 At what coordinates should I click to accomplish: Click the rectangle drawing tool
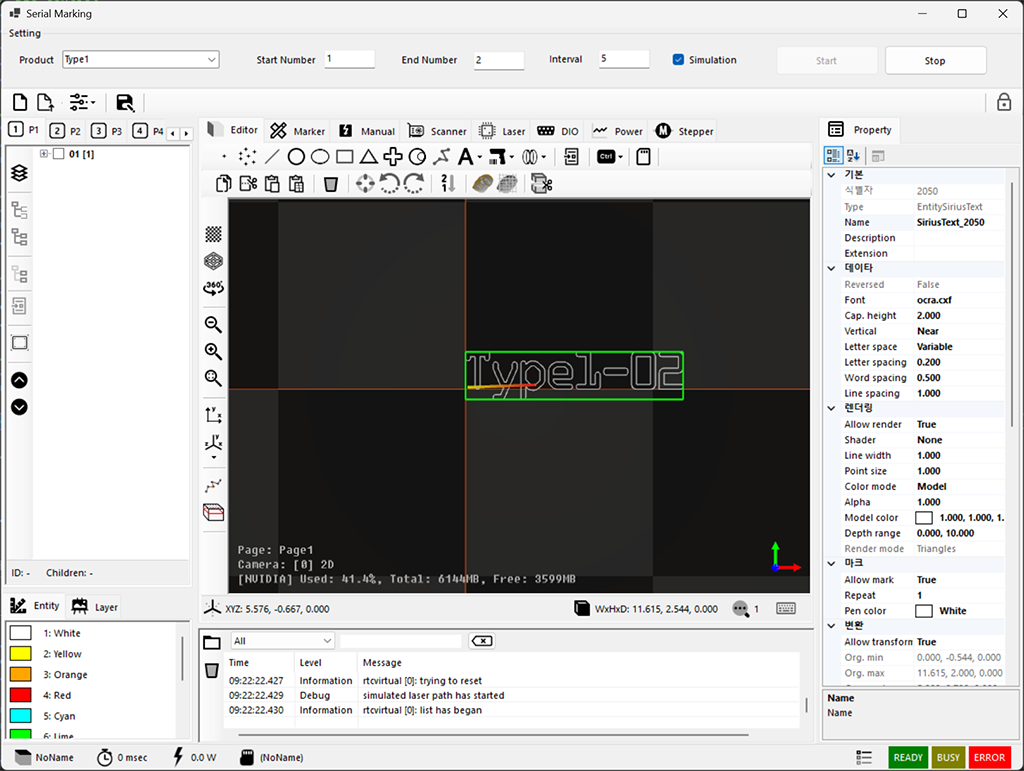point(344,157)
